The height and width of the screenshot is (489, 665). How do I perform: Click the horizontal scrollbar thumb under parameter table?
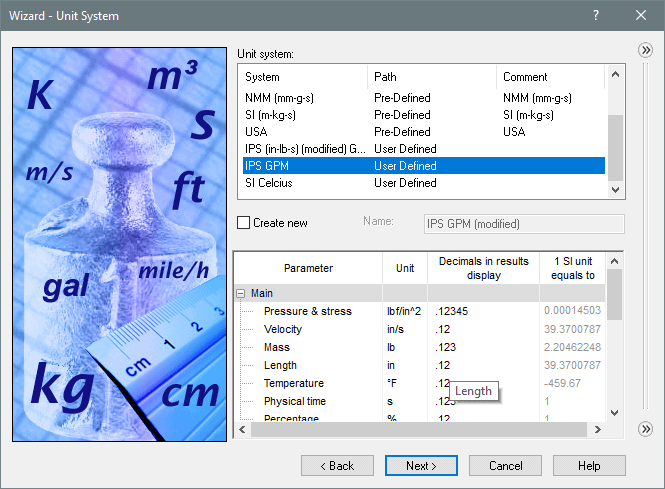[x=419, y=430]
